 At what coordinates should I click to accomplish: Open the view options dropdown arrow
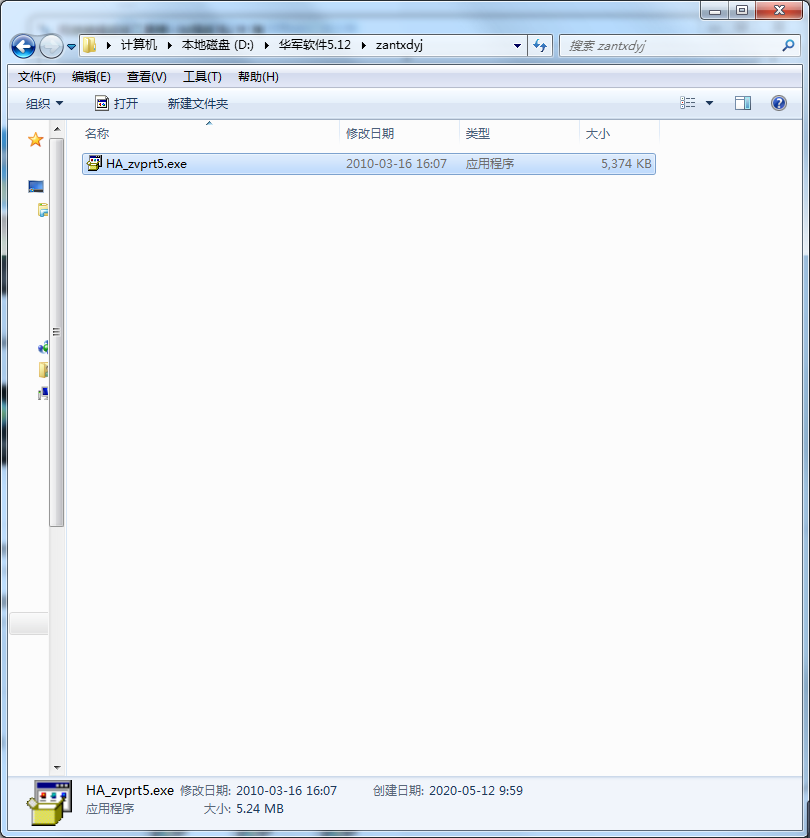(710, 103)
